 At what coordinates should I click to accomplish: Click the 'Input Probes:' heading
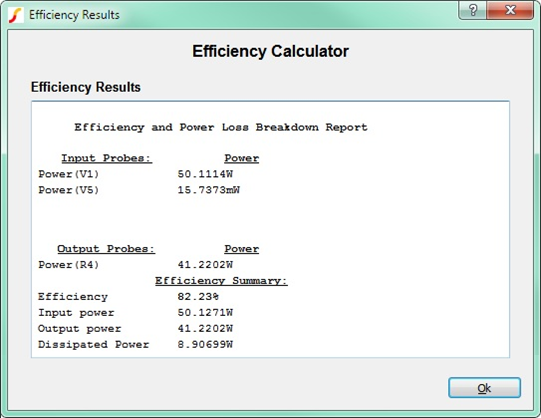pos(107,158)
